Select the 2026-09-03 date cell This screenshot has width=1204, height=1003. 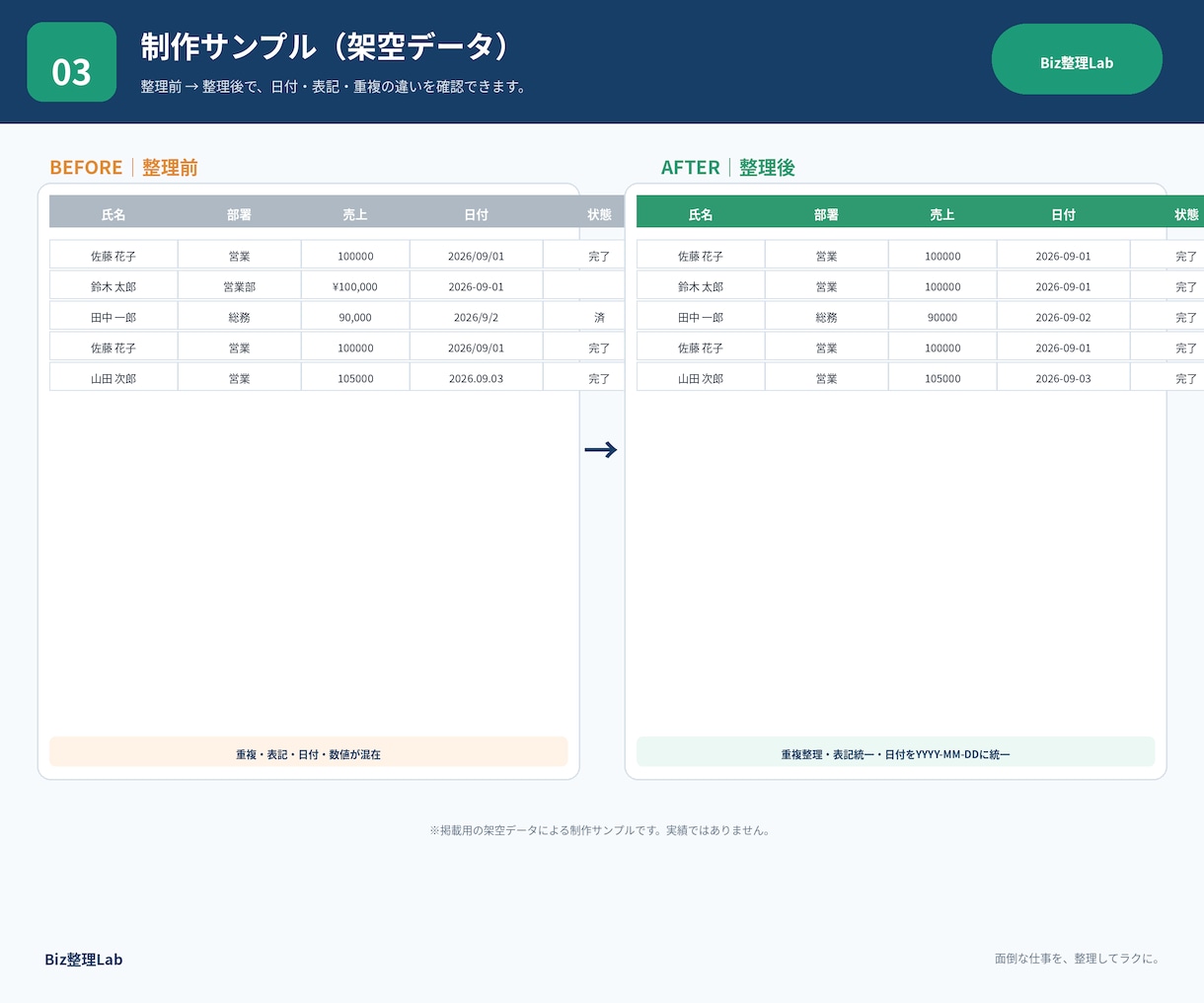pos(1063,378)
